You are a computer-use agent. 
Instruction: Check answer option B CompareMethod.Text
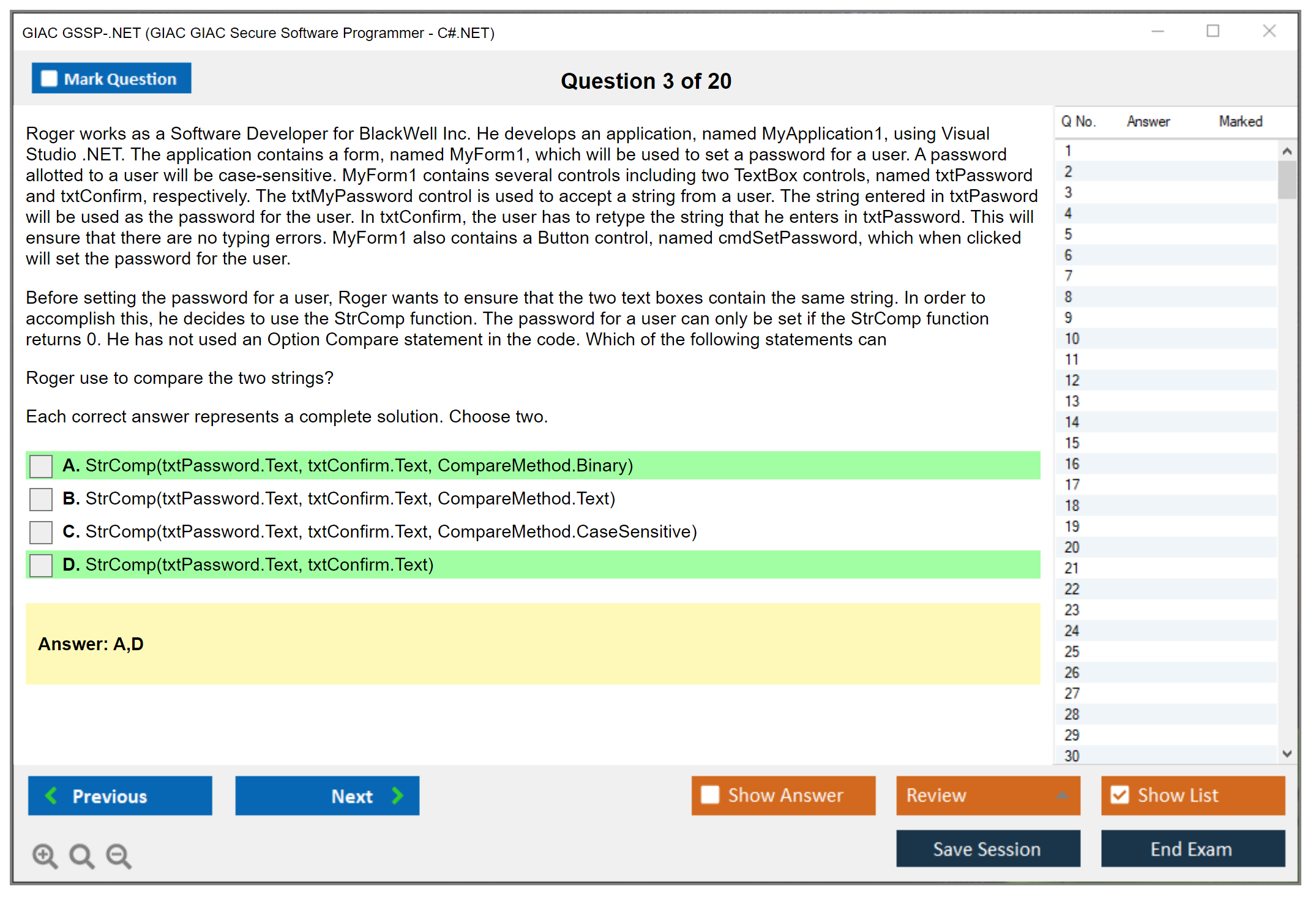coord(41,499)
